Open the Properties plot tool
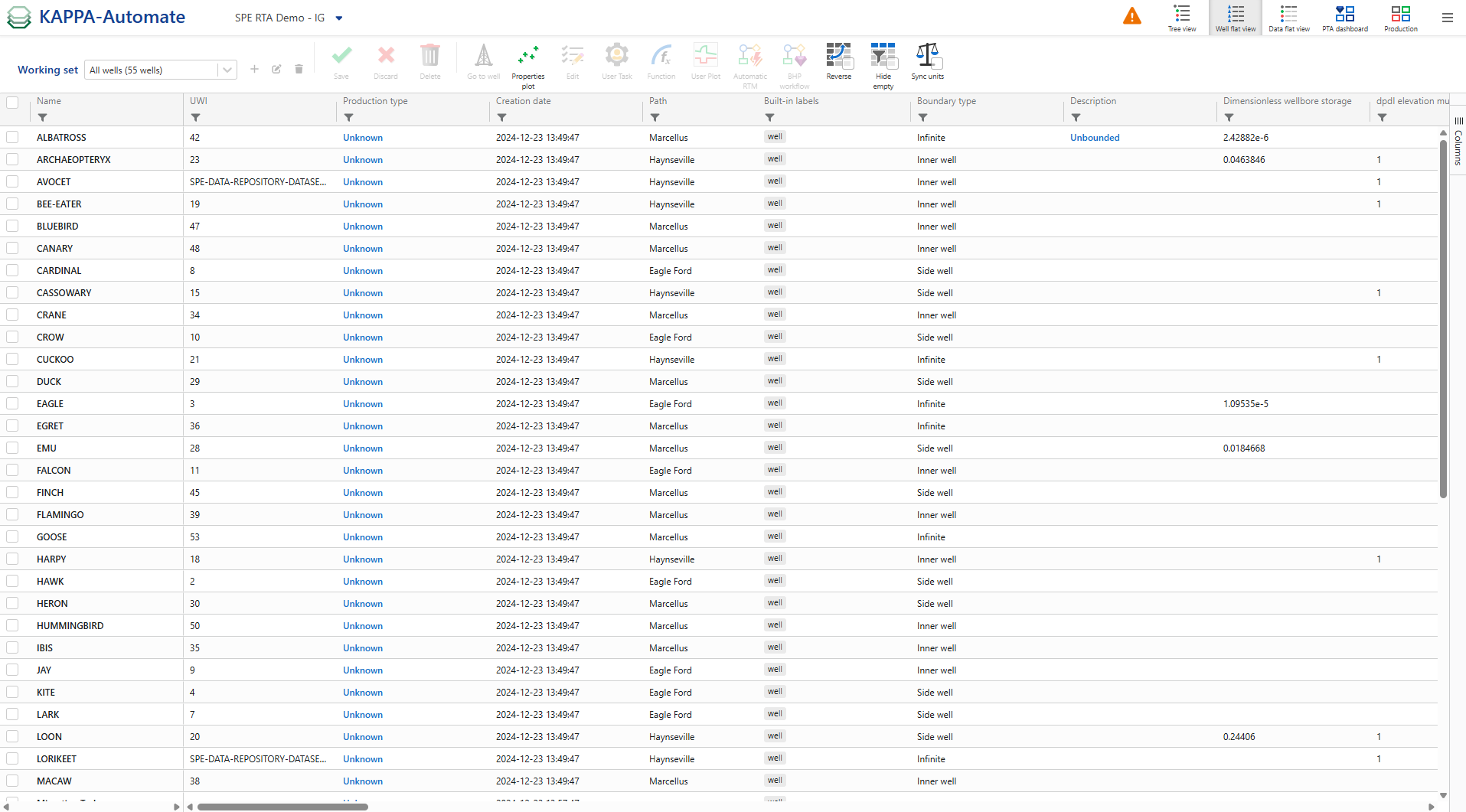Screen dimensions: 1466x812 point(527,61)
